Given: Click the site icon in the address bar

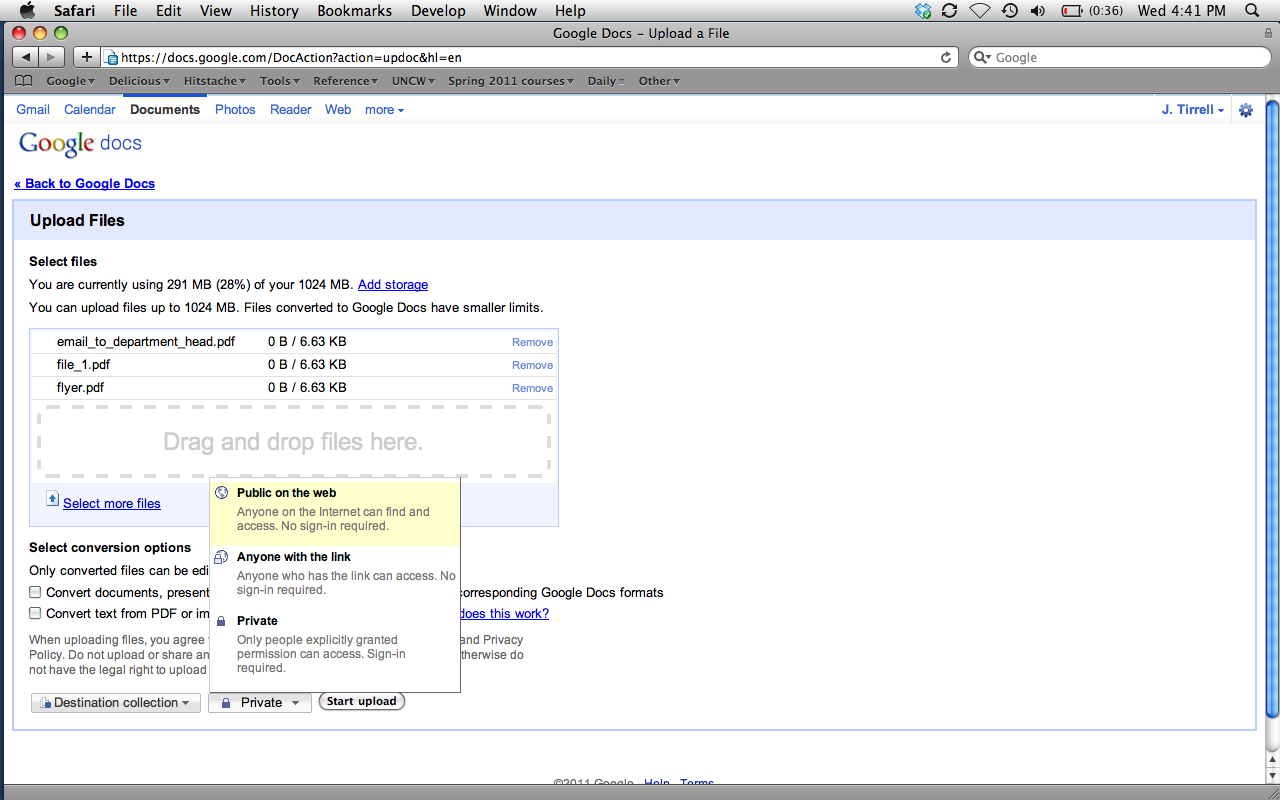Looking at the screenshot, I should point(112,58).
